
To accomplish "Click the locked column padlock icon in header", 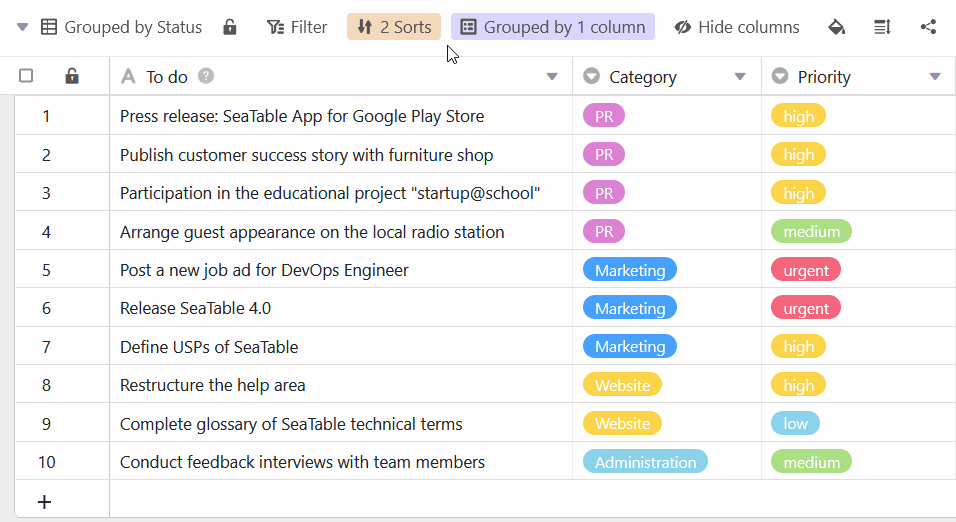I will (72, 76).
